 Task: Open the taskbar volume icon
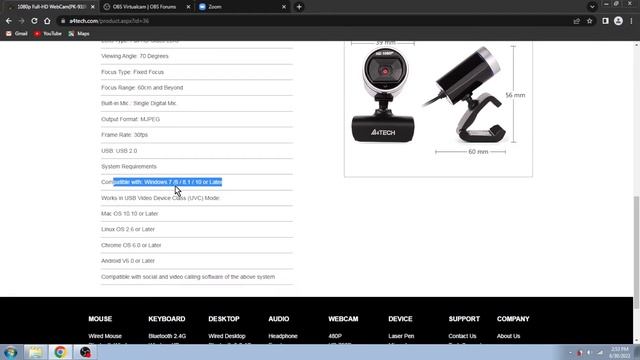coord(589,353)
